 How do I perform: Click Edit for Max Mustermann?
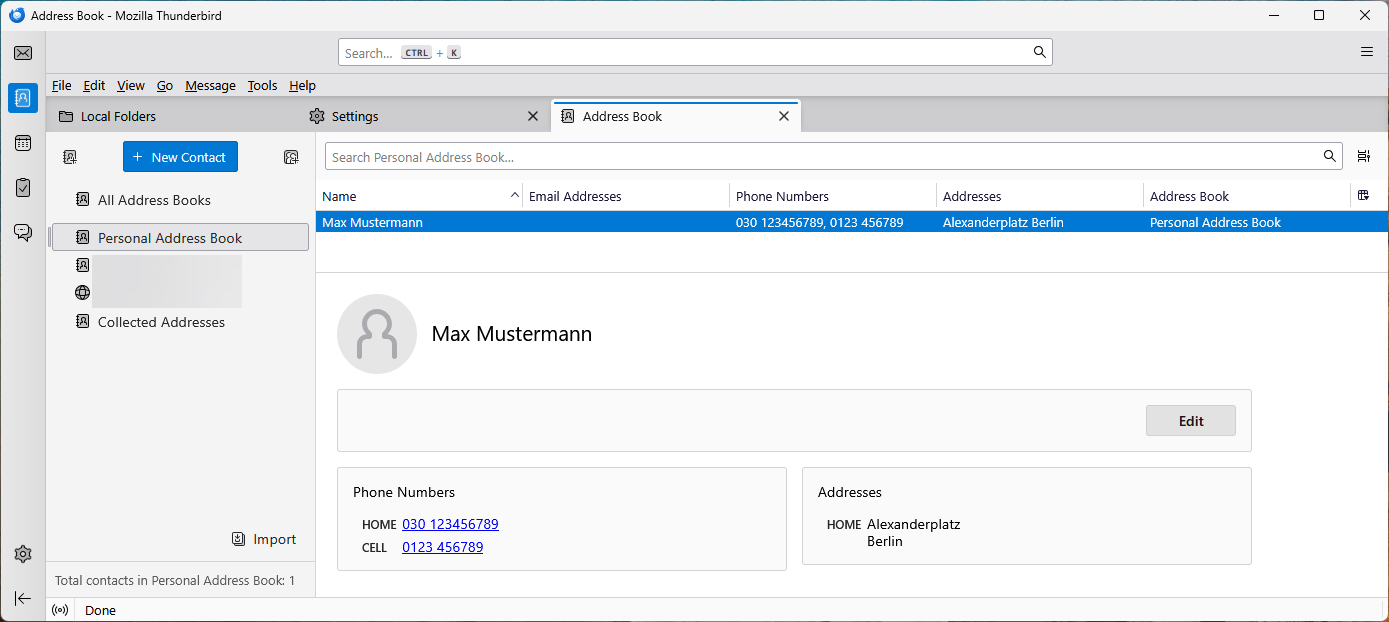pos(1190,421)
